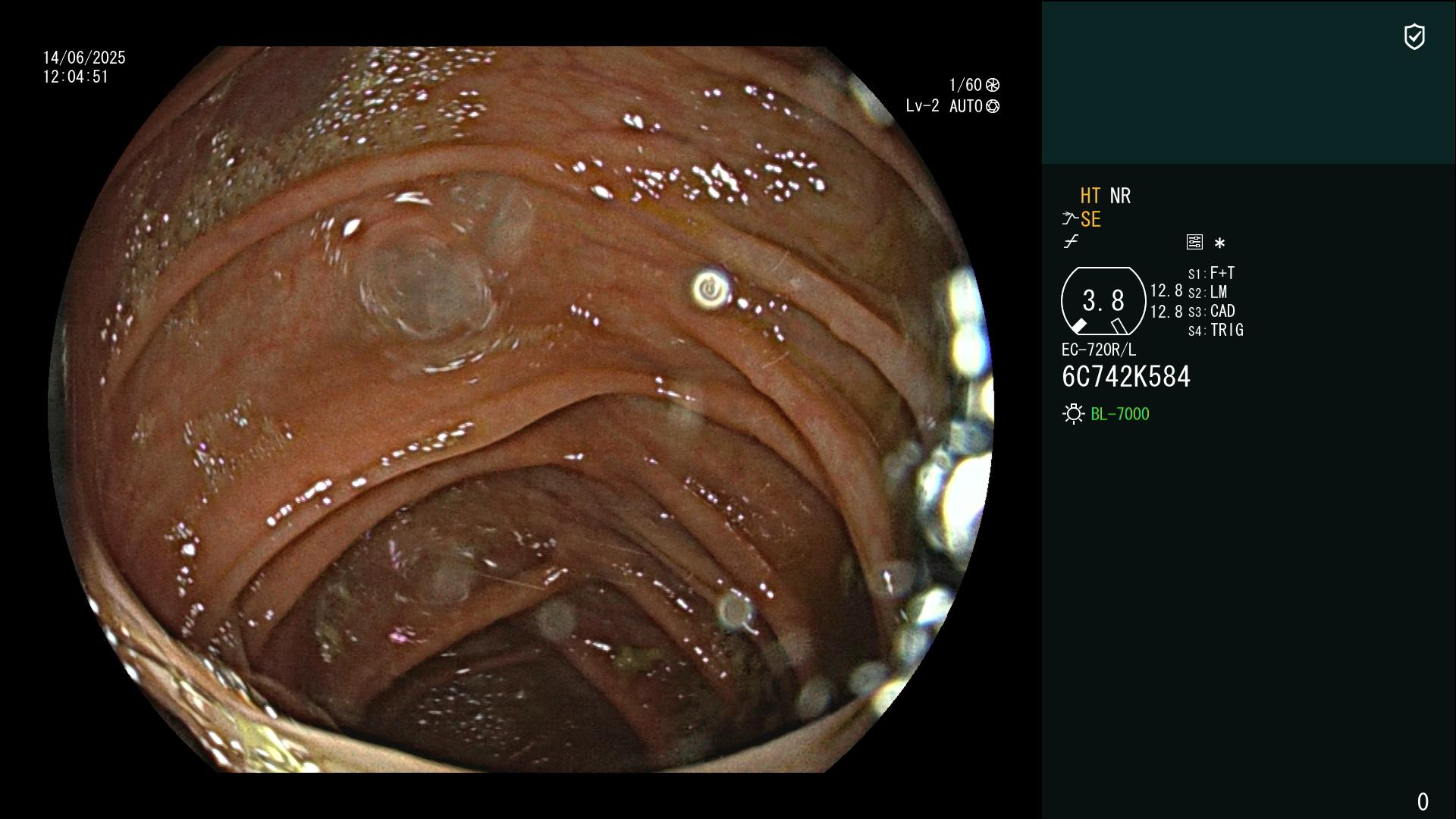Click the 1/60 shutter speed value
This screenshot has height=819, width=1456.
pyautogui.click(x=965, y=85)
